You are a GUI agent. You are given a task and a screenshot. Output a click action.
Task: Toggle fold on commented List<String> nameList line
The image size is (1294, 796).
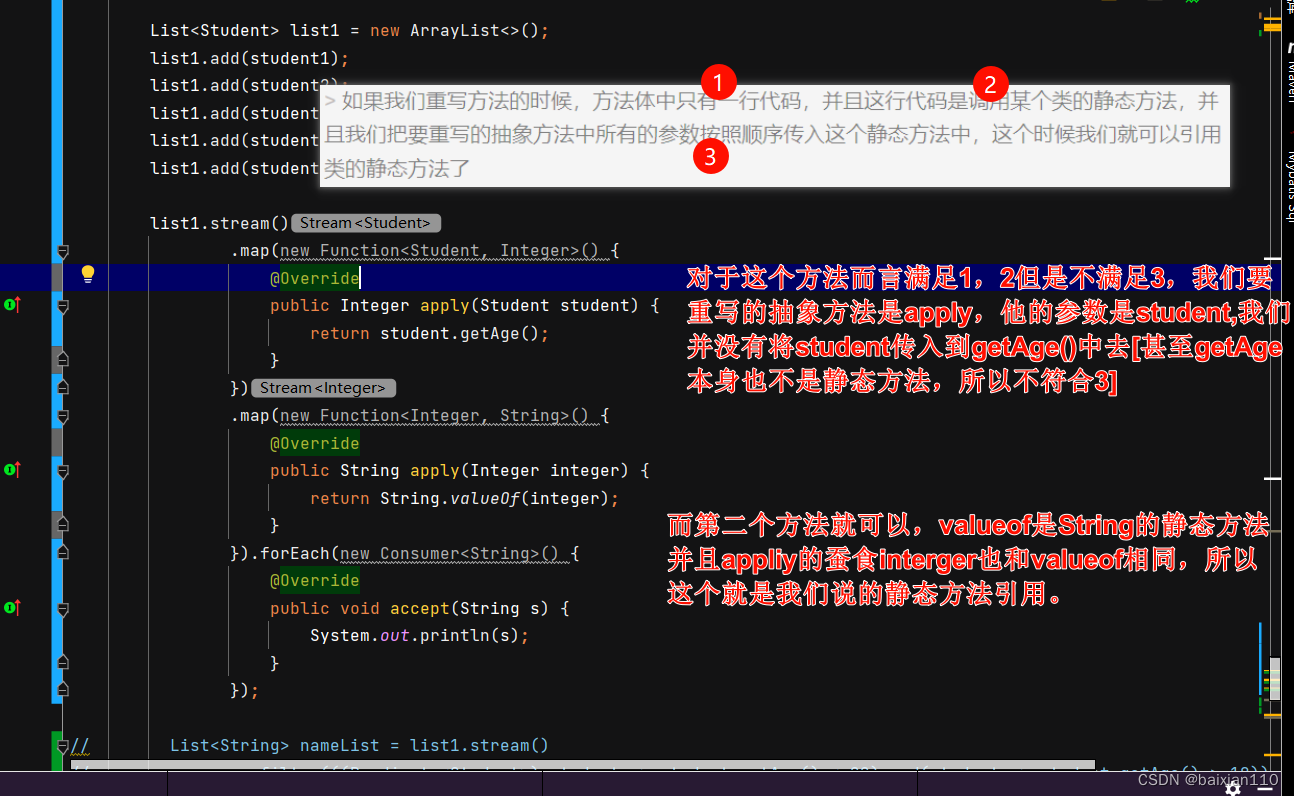pyautogui.click(x=62, y=745)
